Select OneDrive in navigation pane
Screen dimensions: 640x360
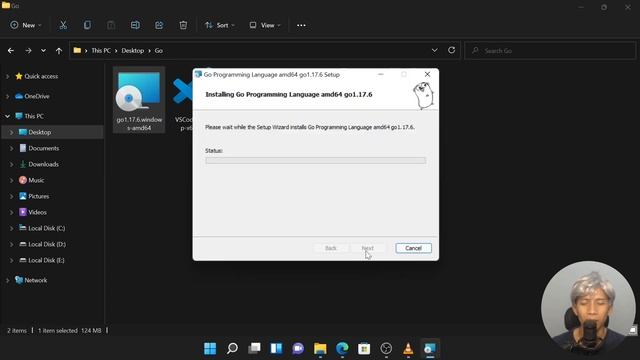pyautogui.click(x=37, y=96)
